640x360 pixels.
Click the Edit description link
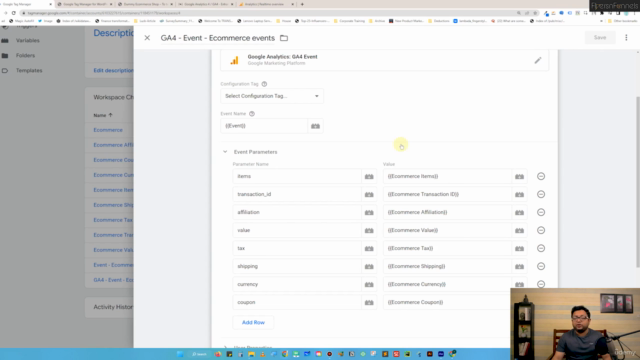coord(113,70)
